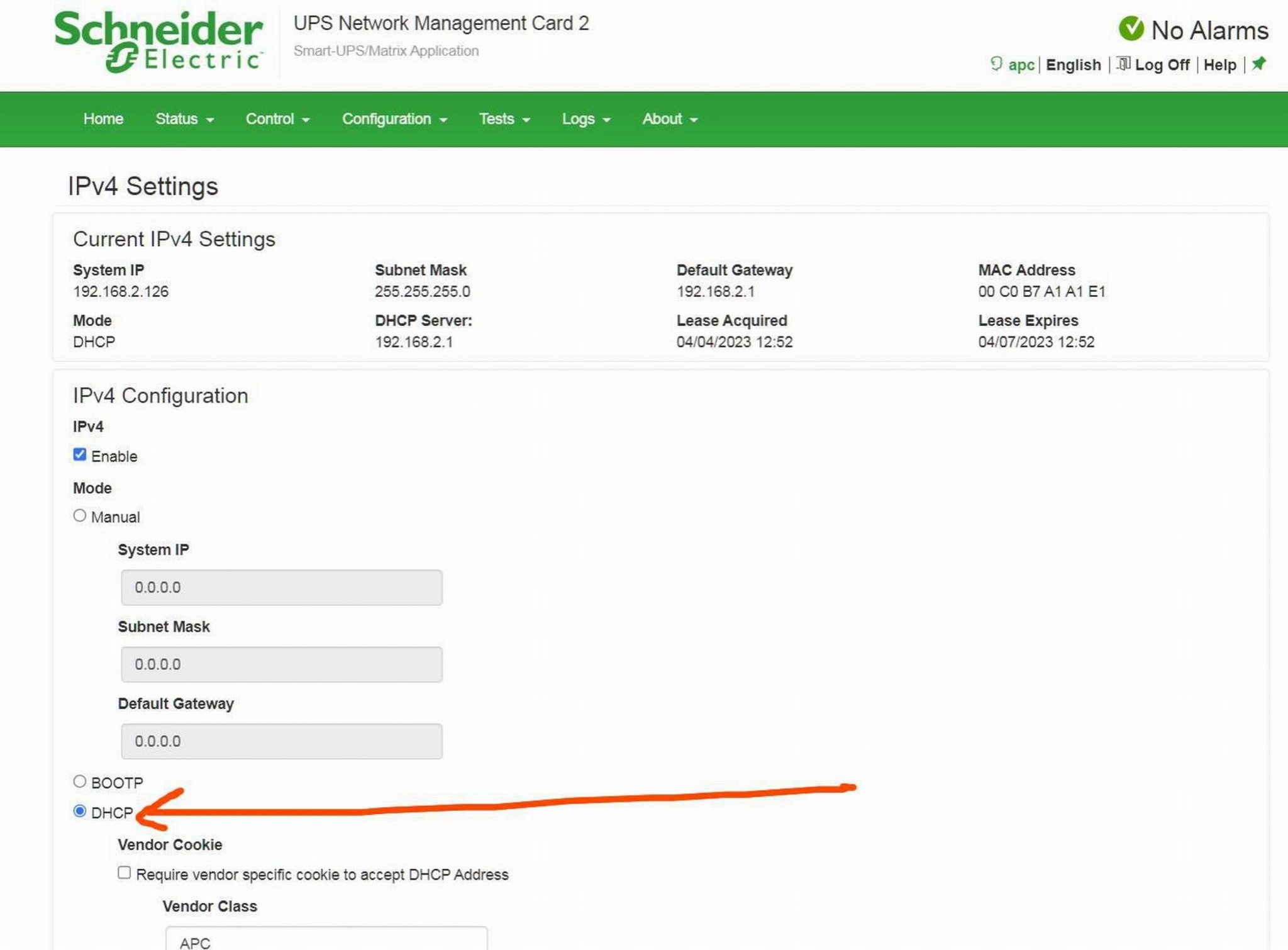Click the No Alarms status text
Screen dimensions: 1288x950
coord(1209,30)
